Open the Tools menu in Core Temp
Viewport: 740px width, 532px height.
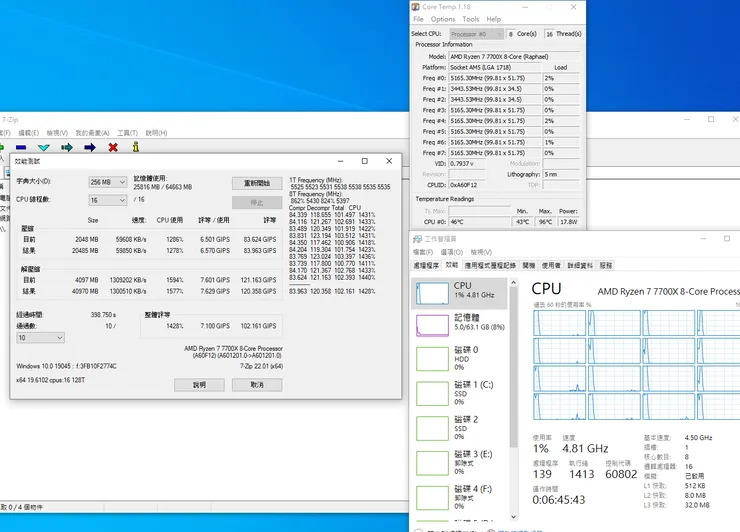coord(470,19)
